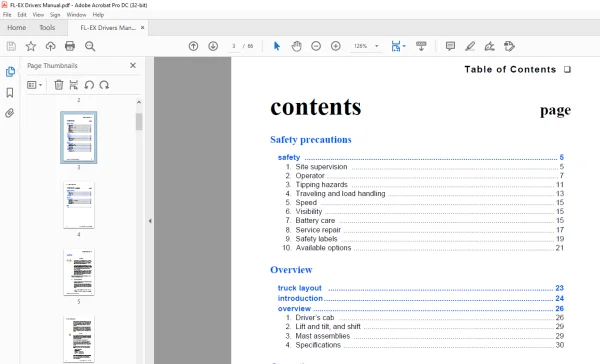The height and width of the screenshot is (364, 600).
Task: Click the thumbnails scrollbar handle
Action: pyautogui.click(x=139, y=122)
